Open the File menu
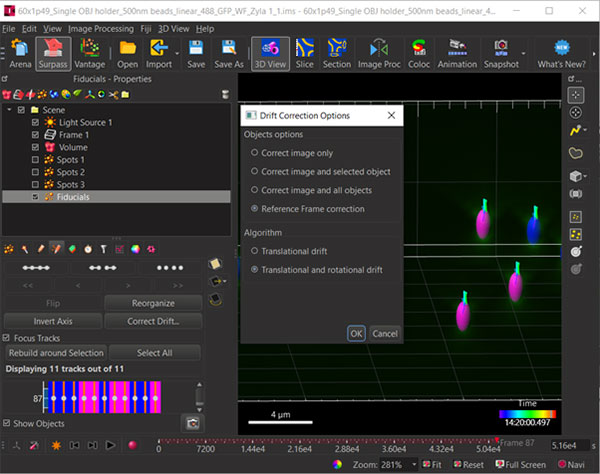 click(x=8, y=29)
